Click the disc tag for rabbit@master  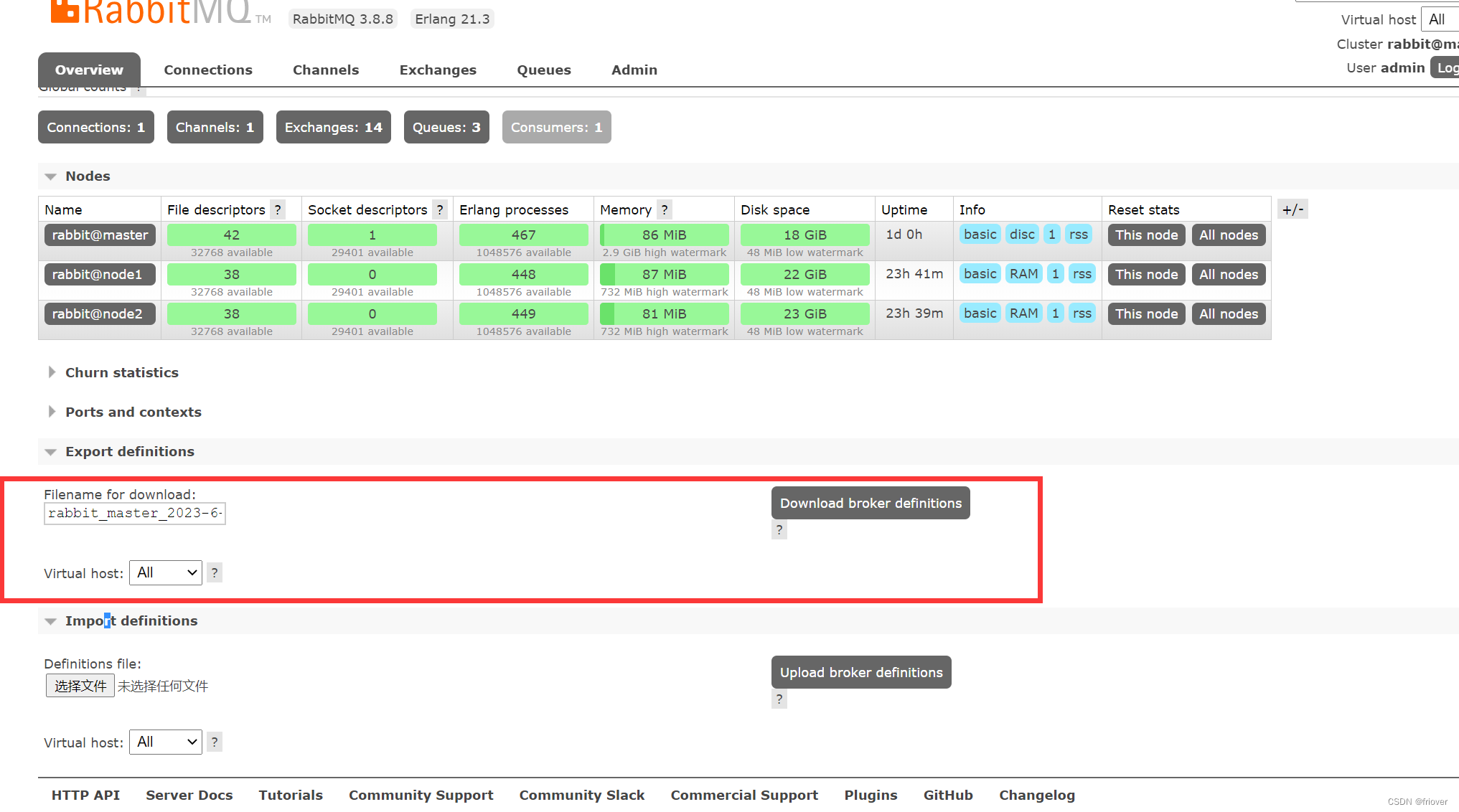coord(1022,234)
